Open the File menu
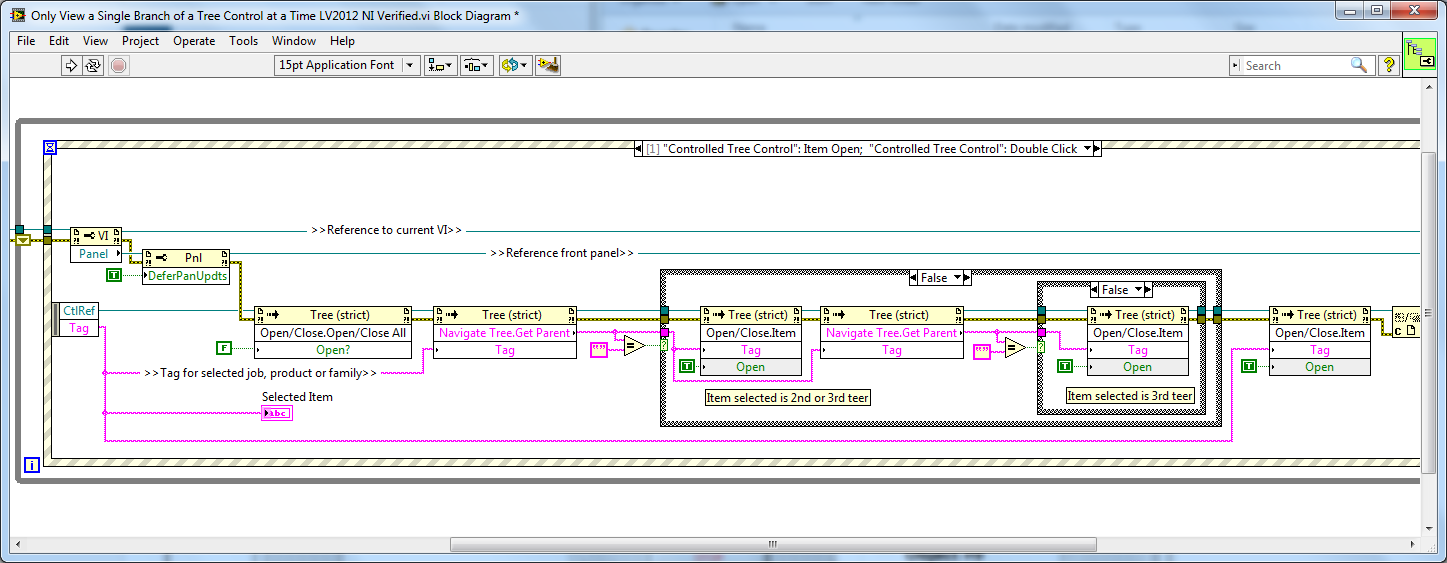This screenshot has width=1447, height=563. 26,41
